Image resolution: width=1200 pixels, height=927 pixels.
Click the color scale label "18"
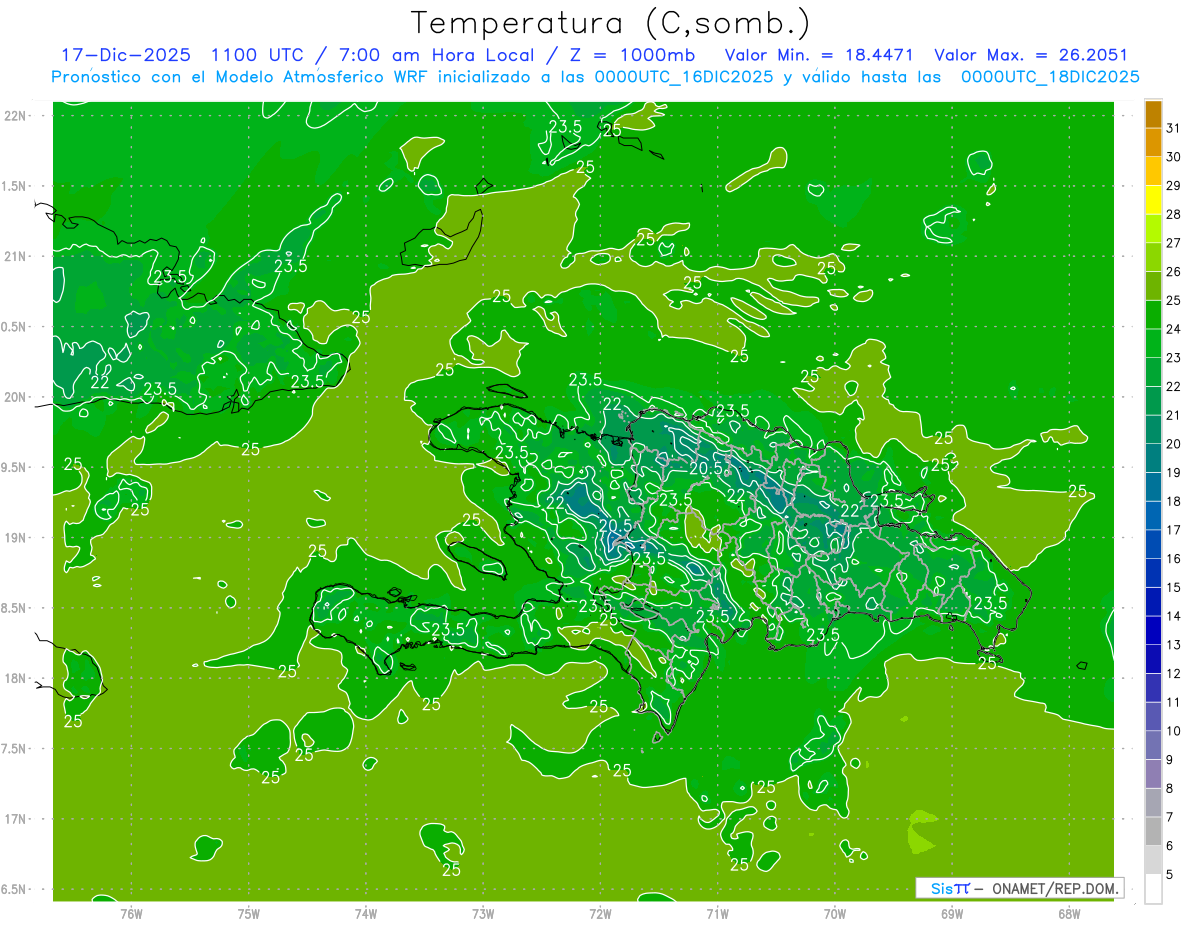(1174, 502)
